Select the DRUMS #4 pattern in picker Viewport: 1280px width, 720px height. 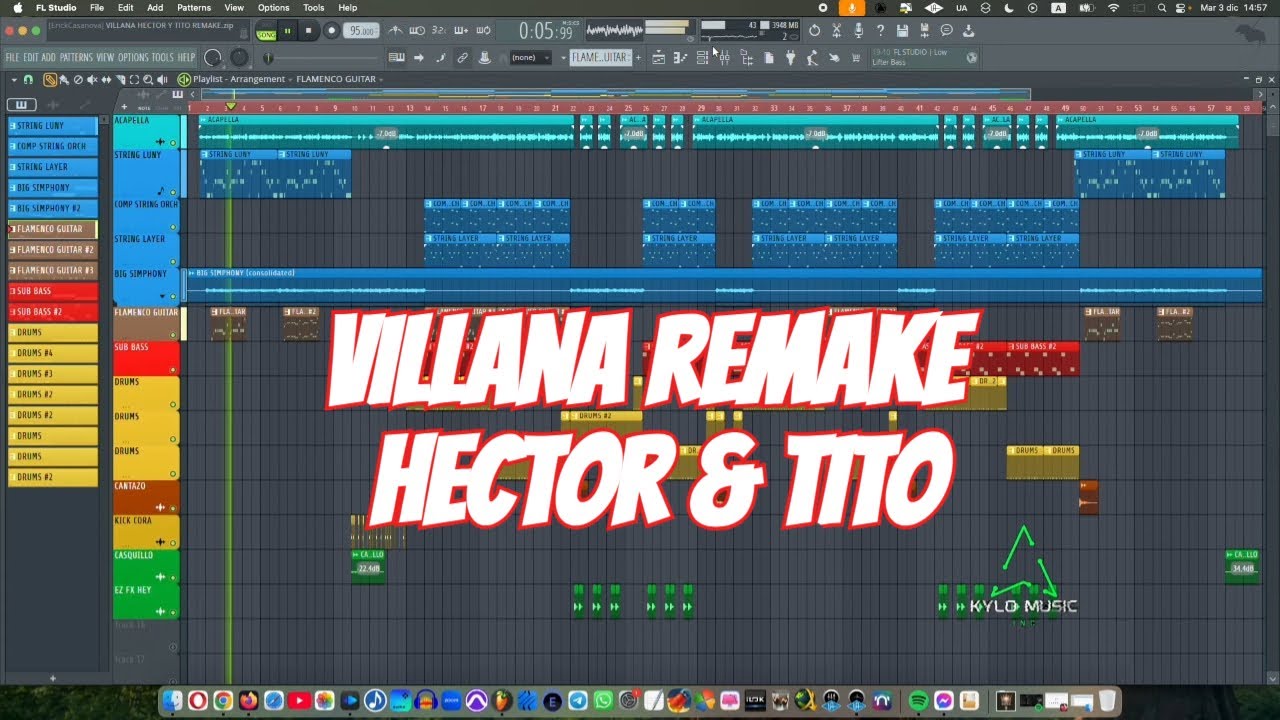click(53, 353)
